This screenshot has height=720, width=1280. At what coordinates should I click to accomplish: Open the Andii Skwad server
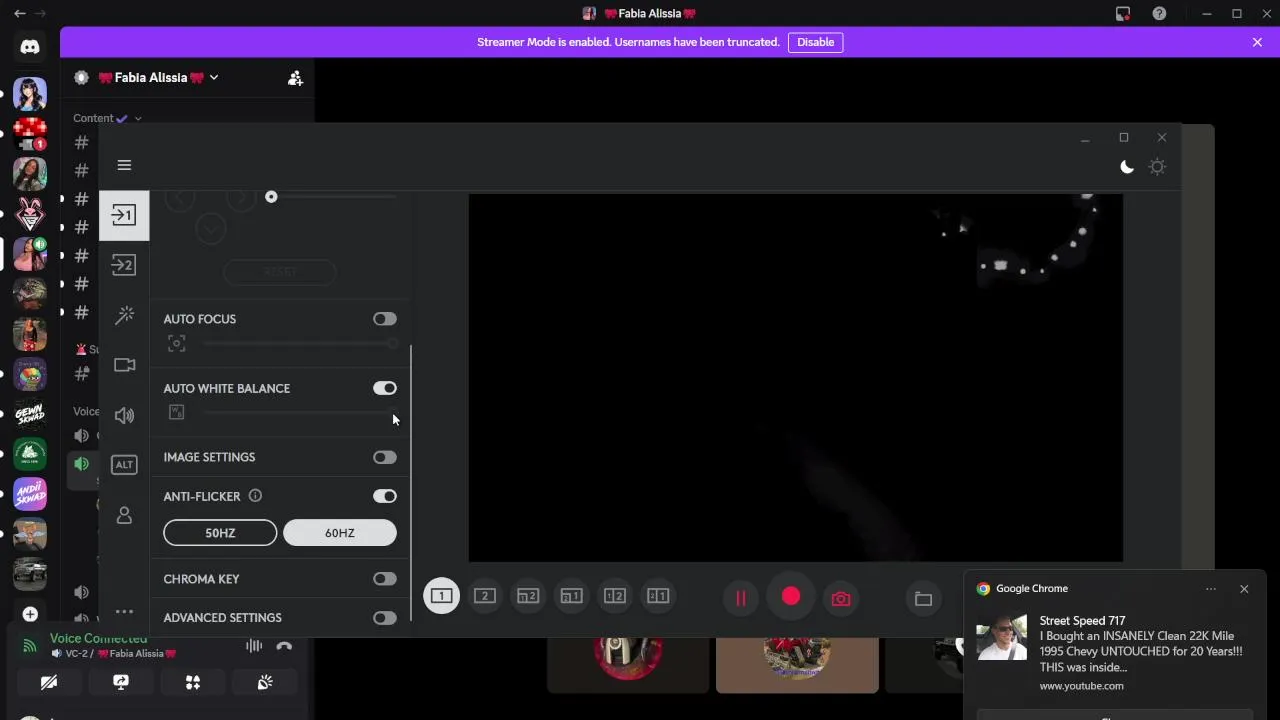(x=30, y=494)
